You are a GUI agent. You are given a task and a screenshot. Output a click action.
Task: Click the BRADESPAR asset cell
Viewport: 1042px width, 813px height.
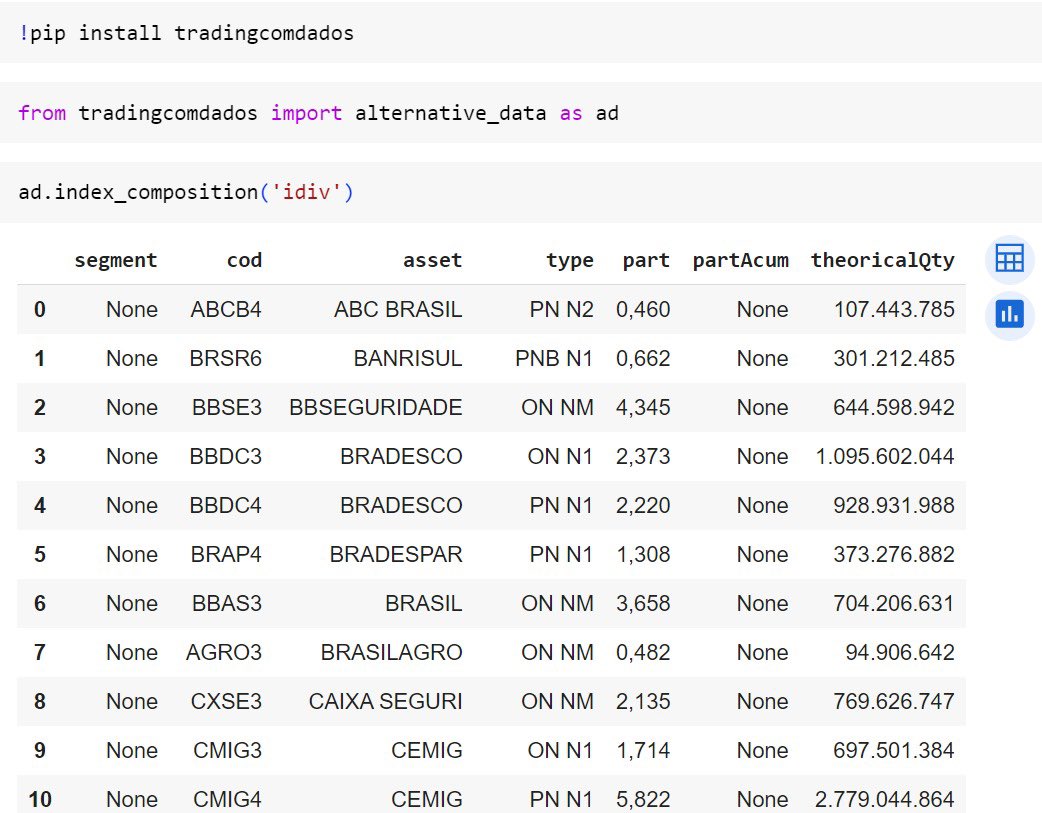pyautogui.click(x=396, y=554)
